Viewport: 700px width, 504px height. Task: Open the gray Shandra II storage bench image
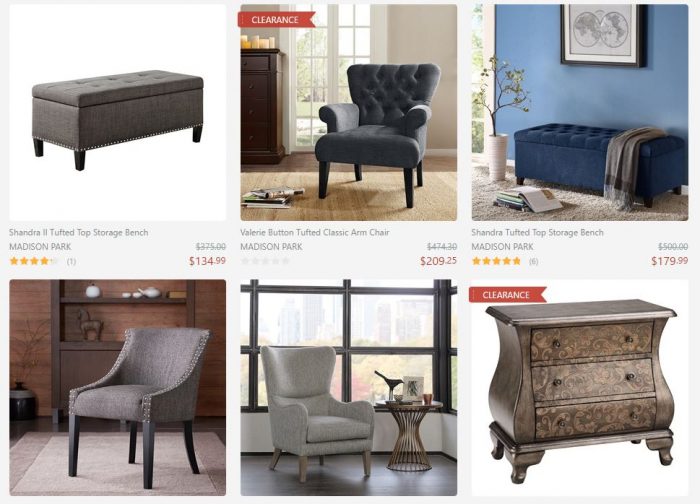(117, 112)
